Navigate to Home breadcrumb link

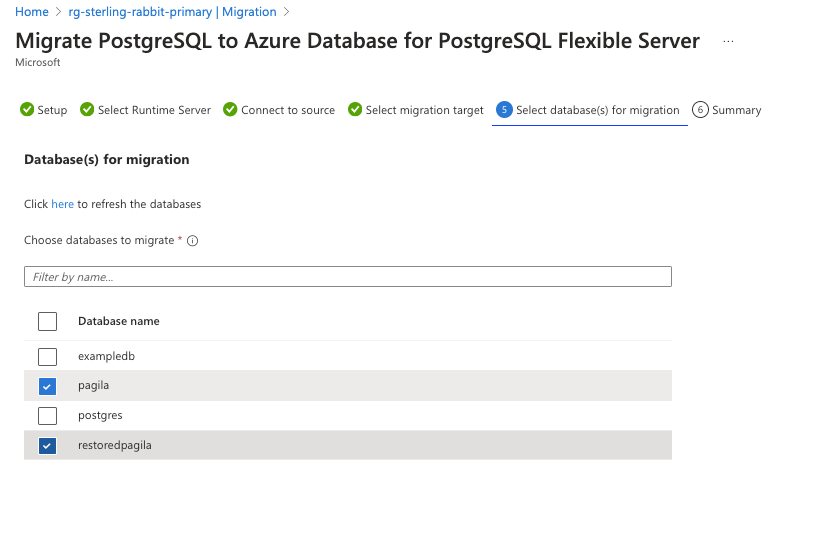[x=32, y=12]
